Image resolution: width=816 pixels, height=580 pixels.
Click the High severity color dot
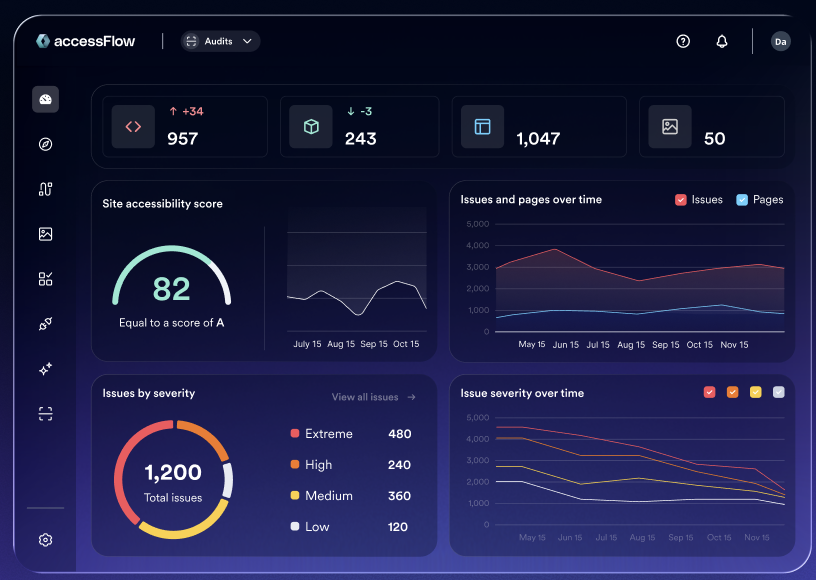coord(295,464)
